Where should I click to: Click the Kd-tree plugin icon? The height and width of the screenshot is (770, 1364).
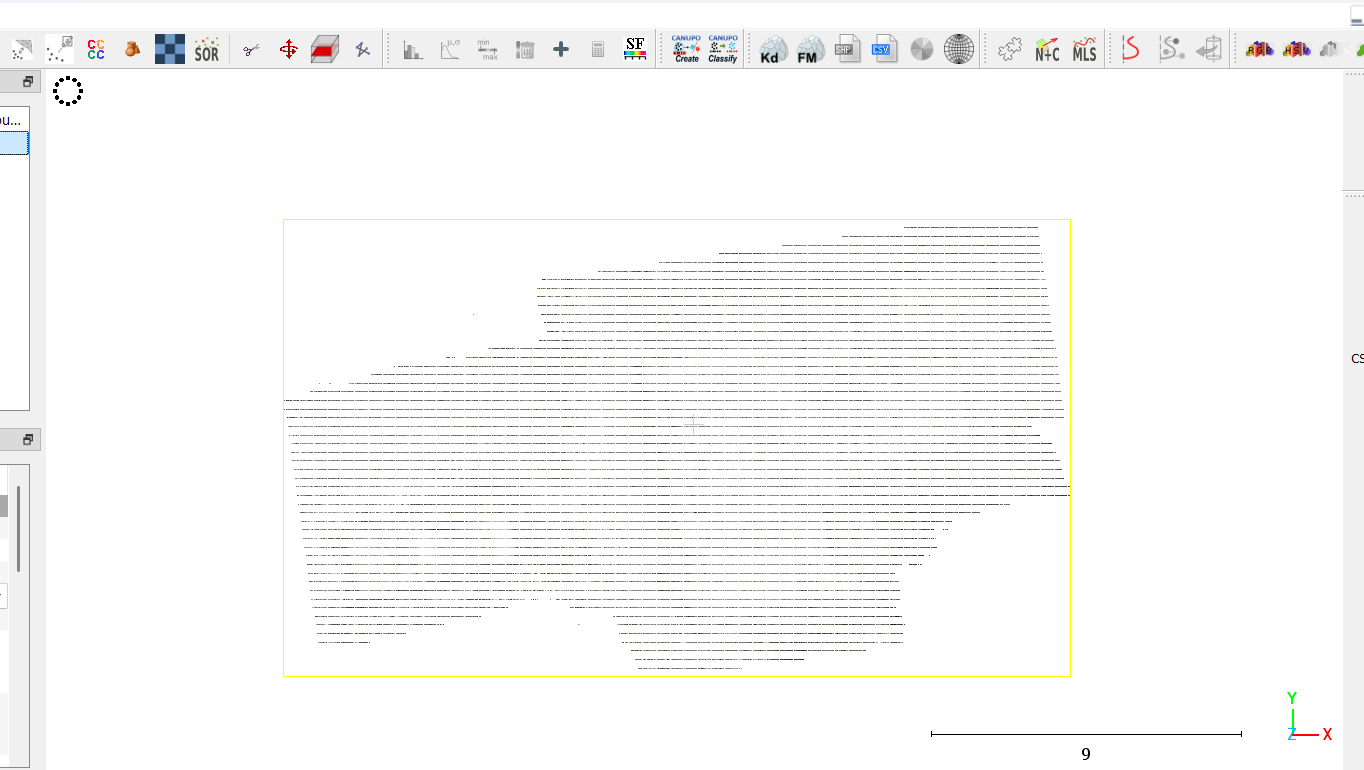click(773, 49)
